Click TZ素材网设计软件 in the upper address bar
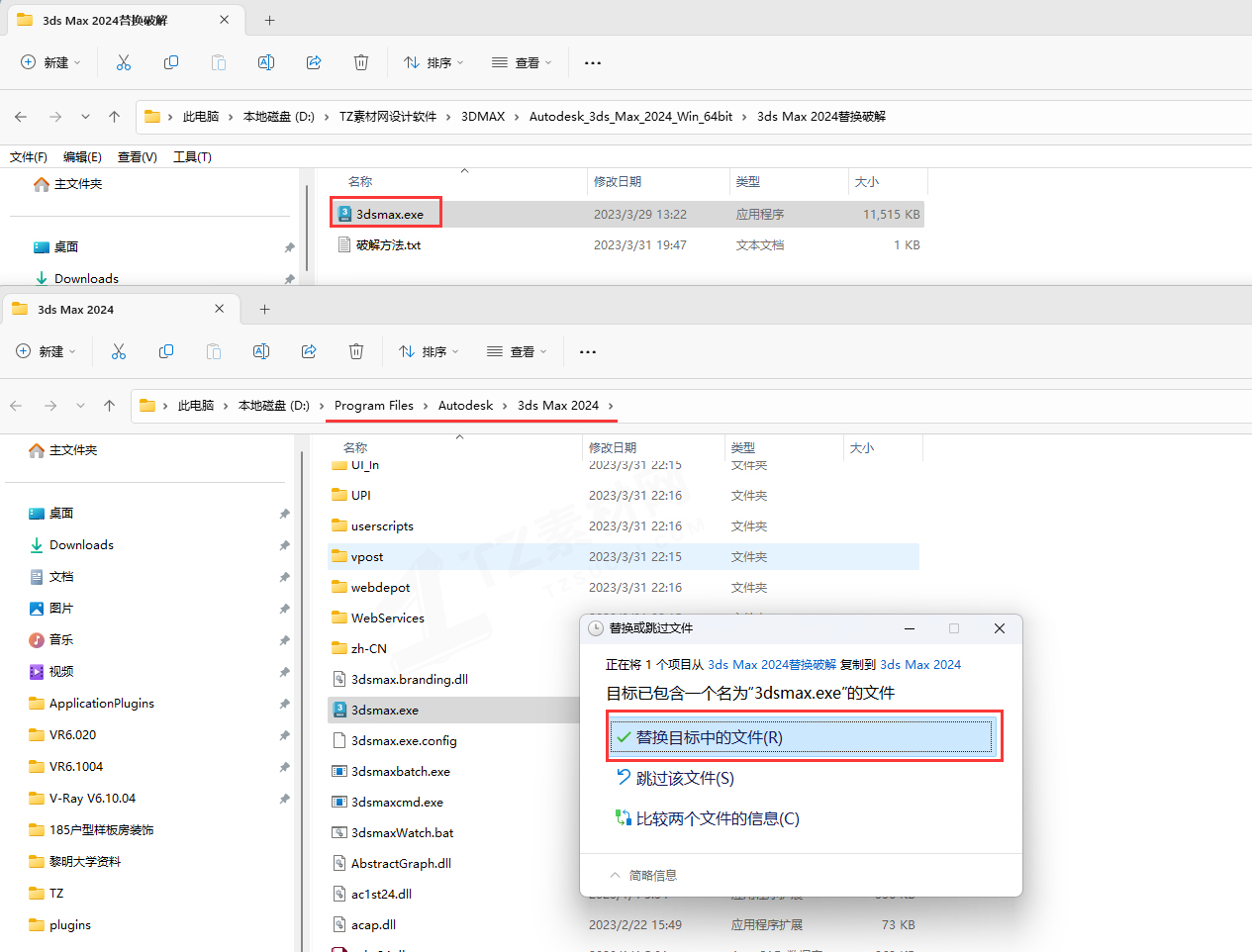 tap(388, 117)
